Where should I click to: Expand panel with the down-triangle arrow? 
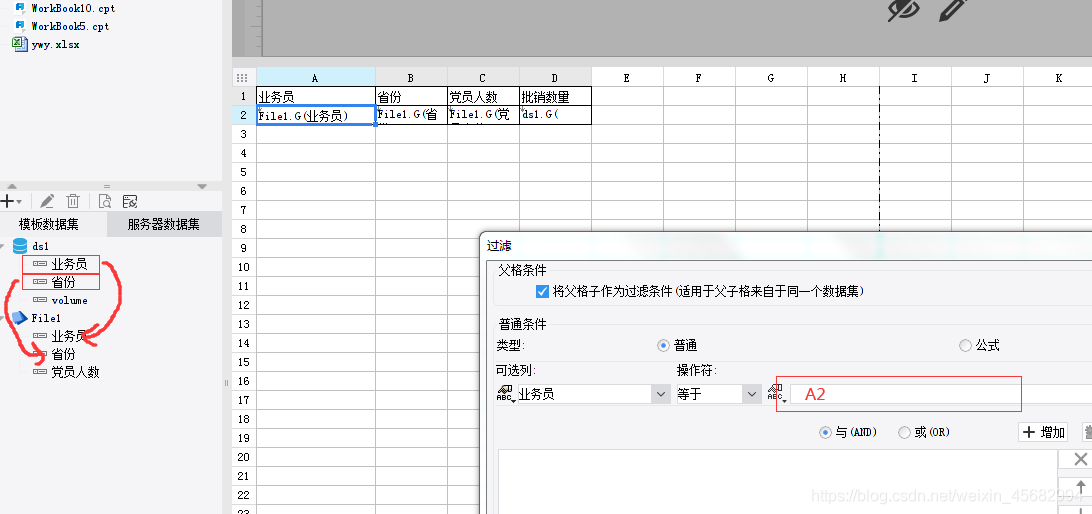[202, 187]
